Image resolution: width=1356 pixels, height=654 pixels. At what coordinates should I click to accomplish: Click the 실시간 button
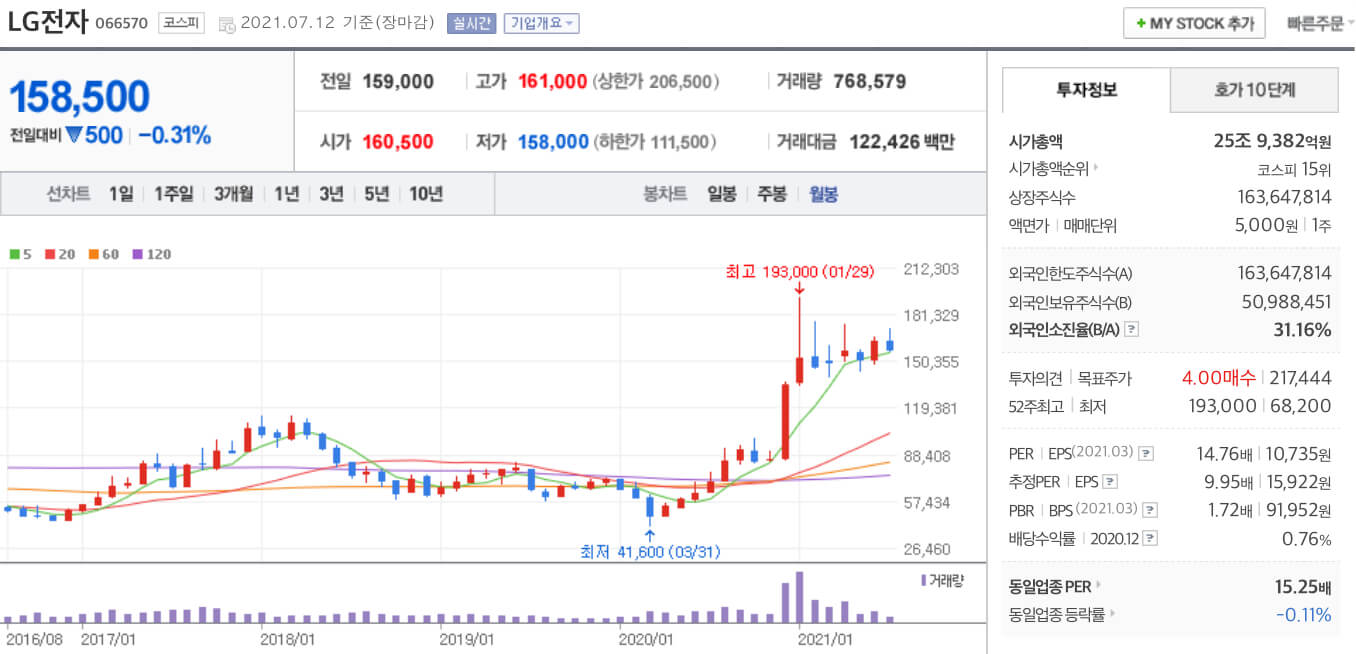coord(471,23)
